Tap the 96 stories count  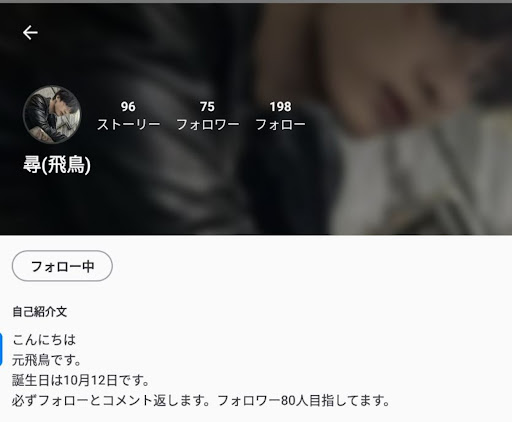click(128, 107)
